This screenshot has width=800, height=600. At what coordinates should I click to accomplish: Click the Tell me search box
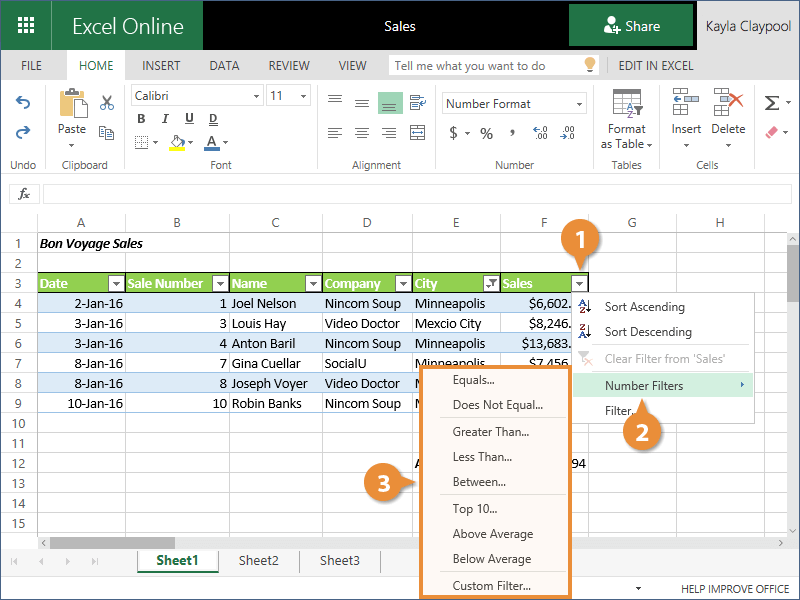point(485,66)
